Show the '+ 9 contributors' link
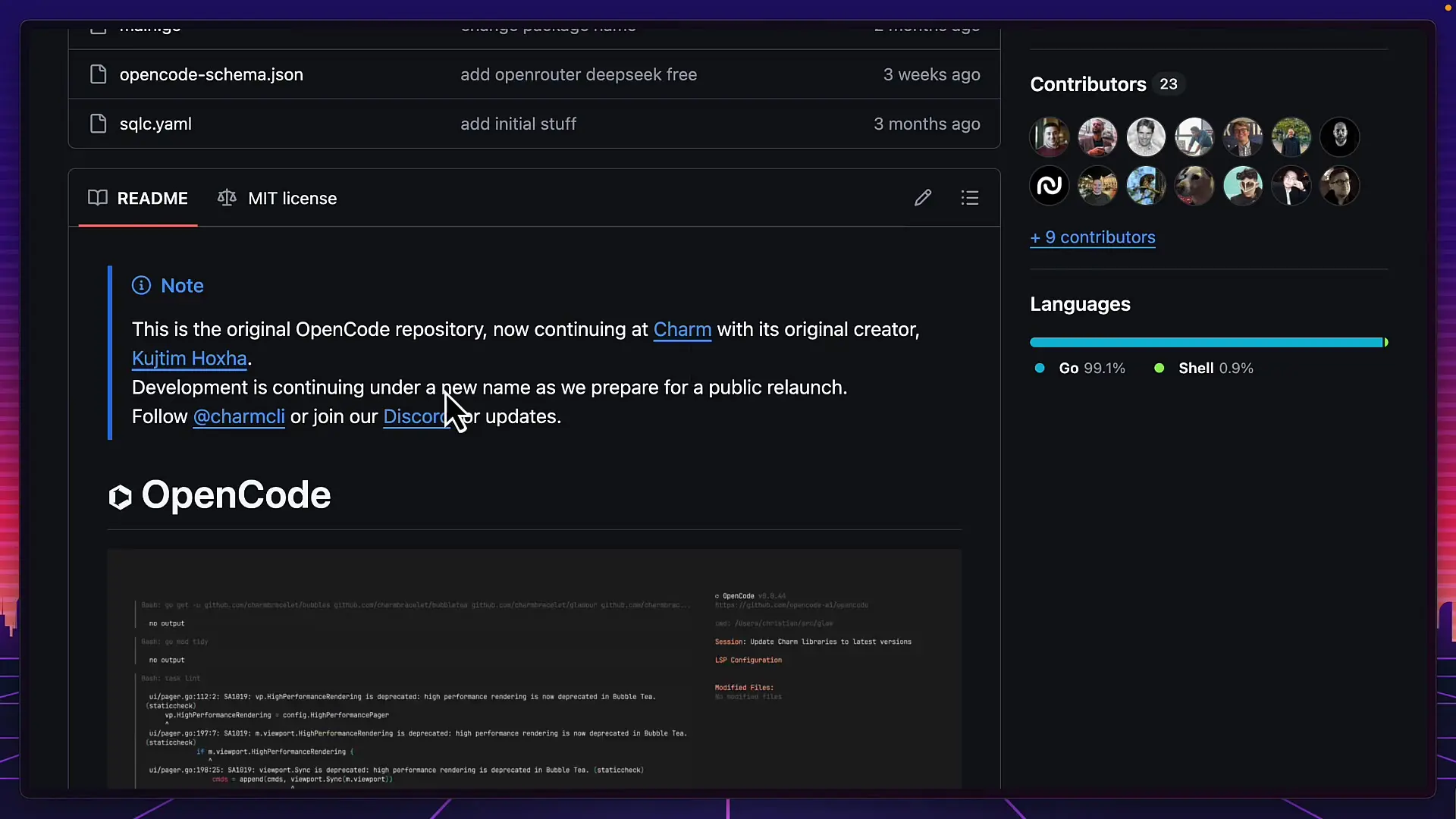This screenshot has height=819, width=1456. pyautogui.click(x=1093, y=237)
